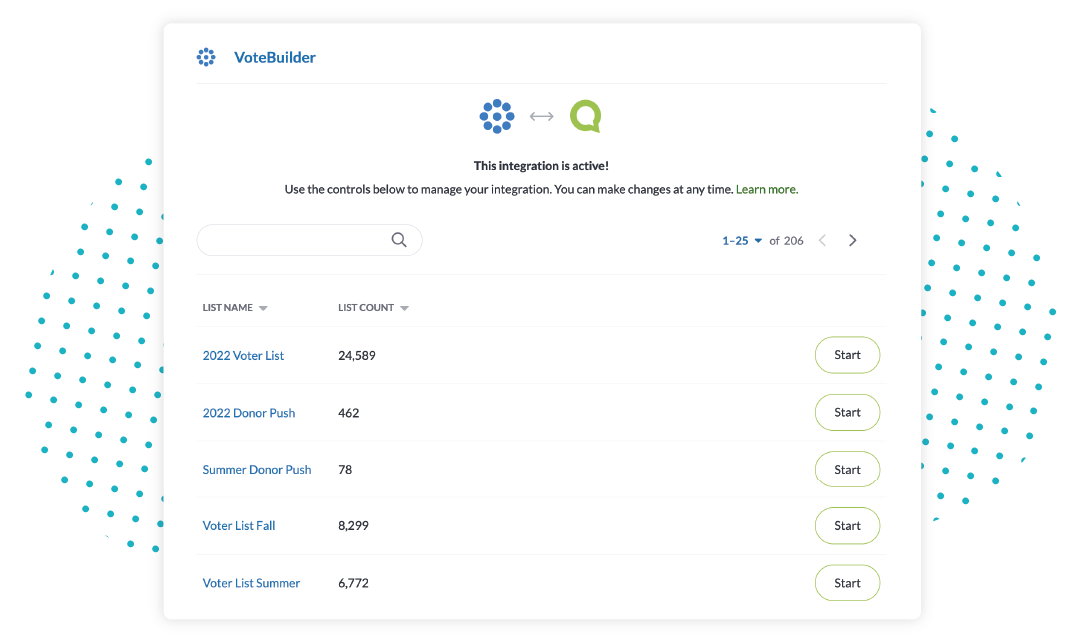Click the bidirectional sync arrow between the logos
The width and height of the screenshot is (1085, 641).
(x=541, y=116)
